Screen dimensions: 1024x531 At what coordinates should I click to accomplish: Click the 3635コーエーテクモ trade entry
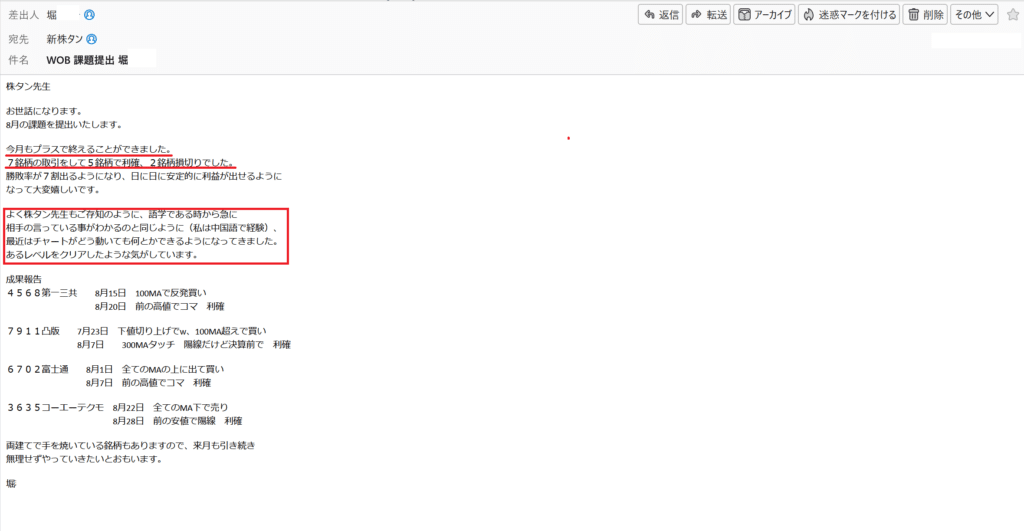(55, 408)
